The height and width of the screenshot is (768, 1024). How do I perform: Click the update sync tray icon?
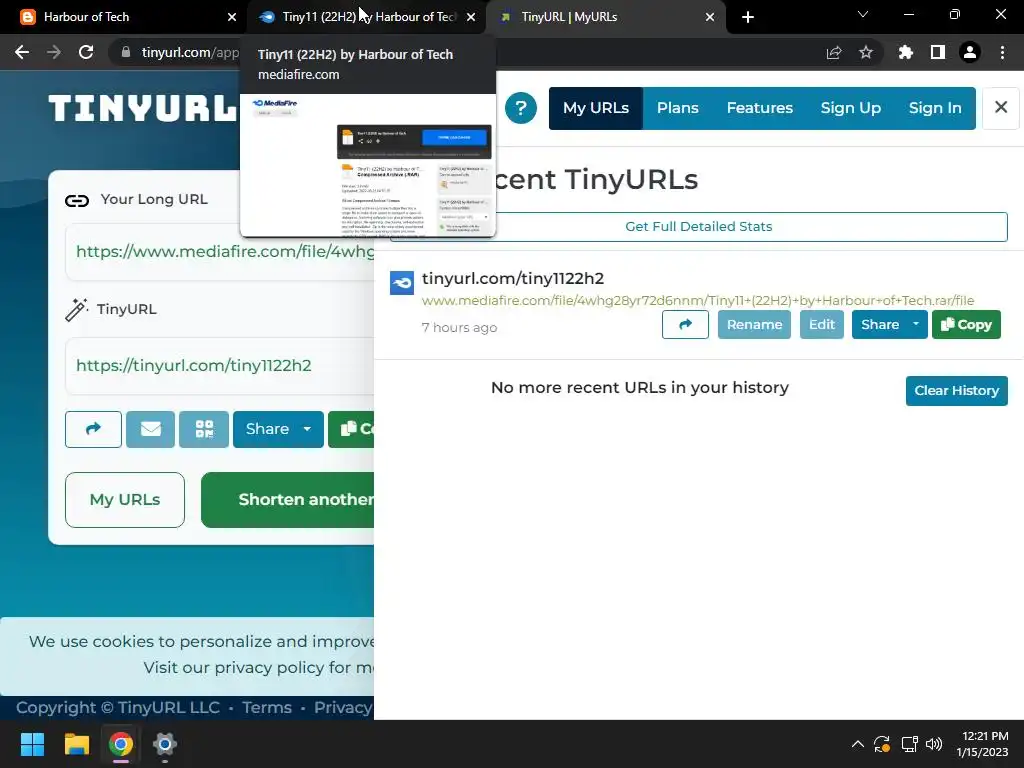(x=882, y=744)
